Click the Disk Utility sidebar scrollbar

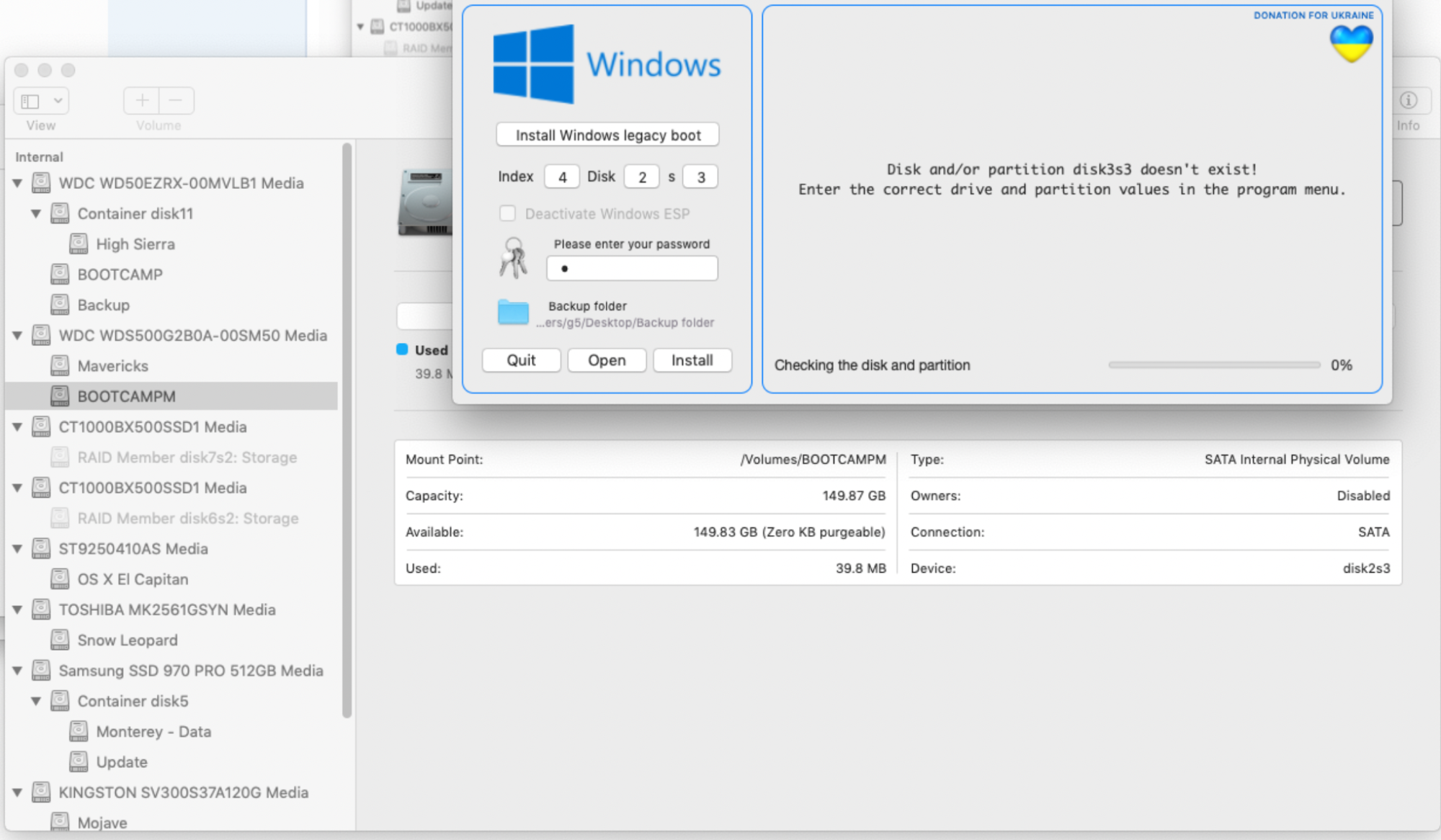pyautogui.click(x=347, y=430)
